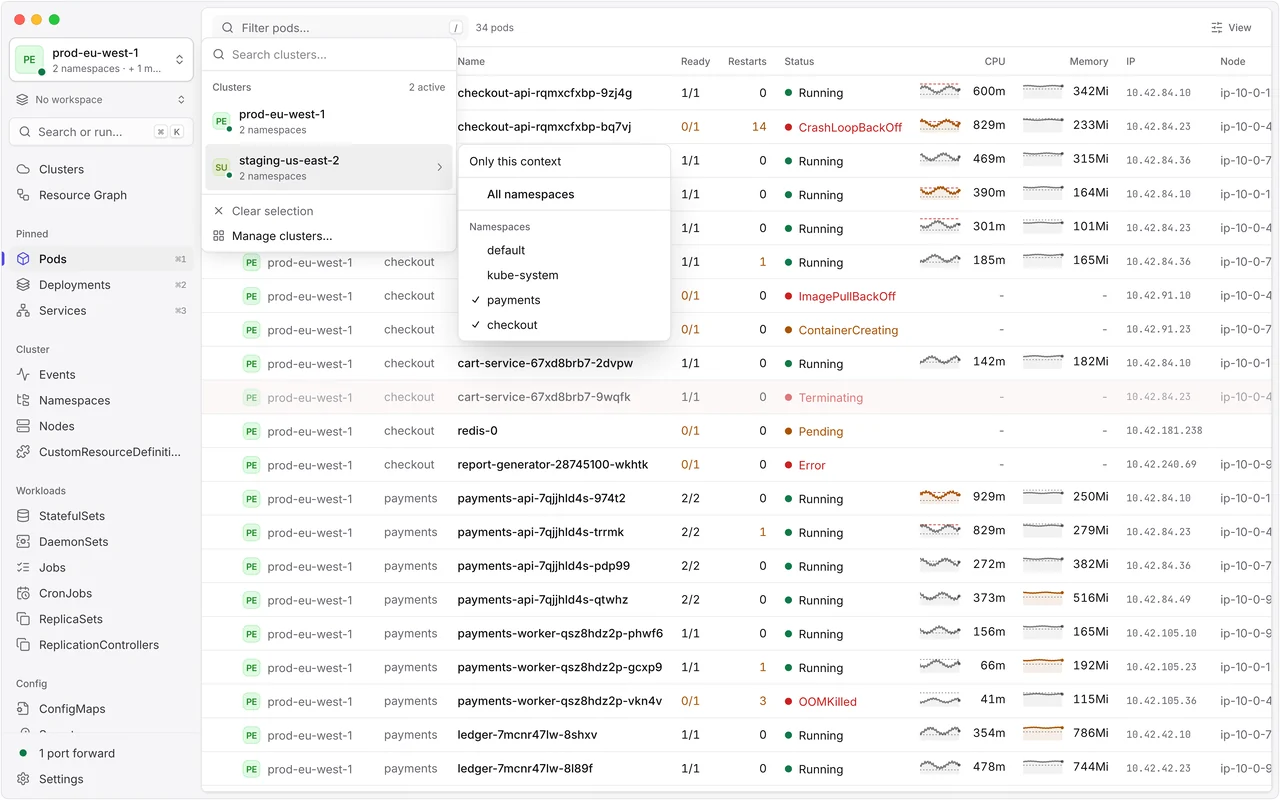Click the memory sparkline of ledger-7mcnr47lw-8shxv
The height and width of the screenshot is (800, 1280).
(1043, 731)
